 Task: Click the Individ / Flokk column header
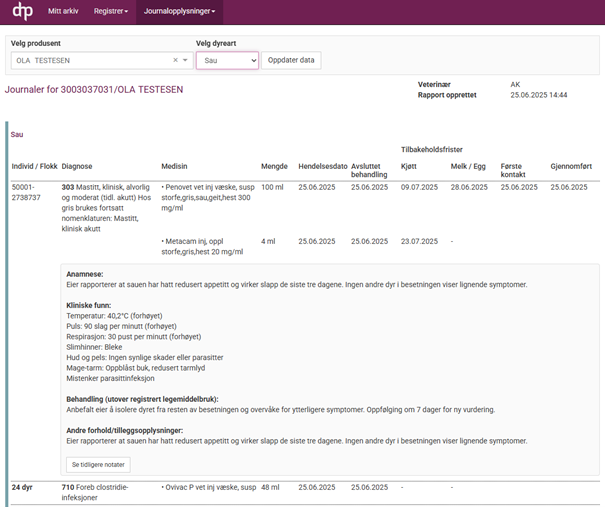pyautogui.click(x=33, y=165)
